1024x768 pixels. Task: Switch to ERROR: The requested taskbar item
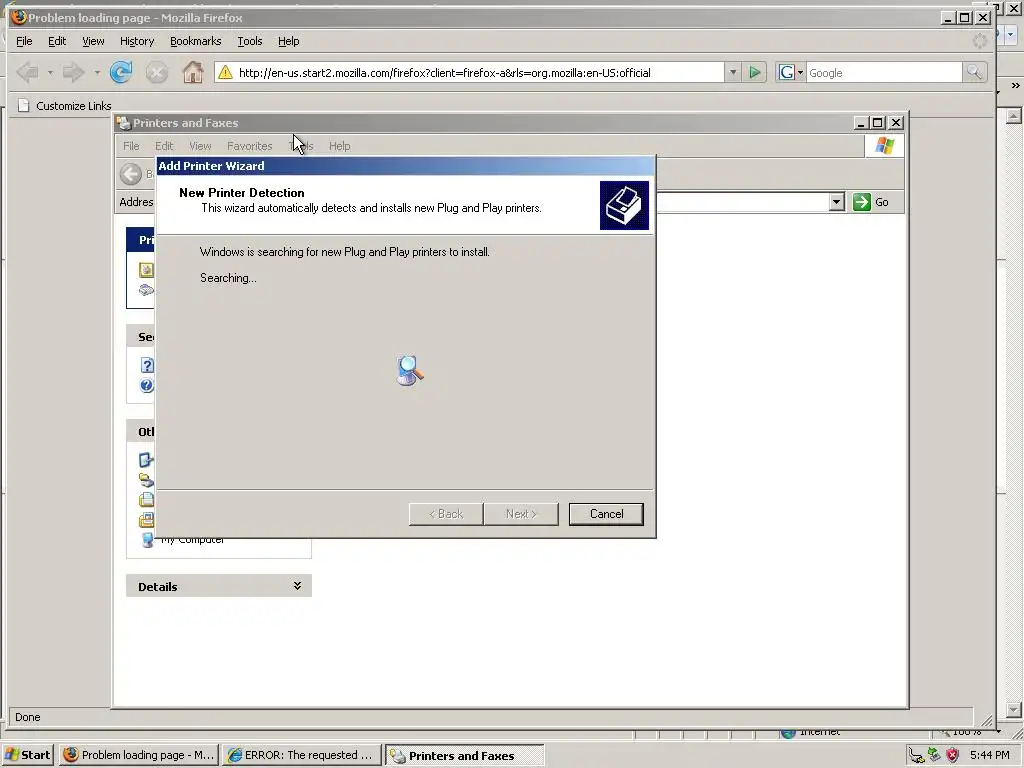pos(301,755)
